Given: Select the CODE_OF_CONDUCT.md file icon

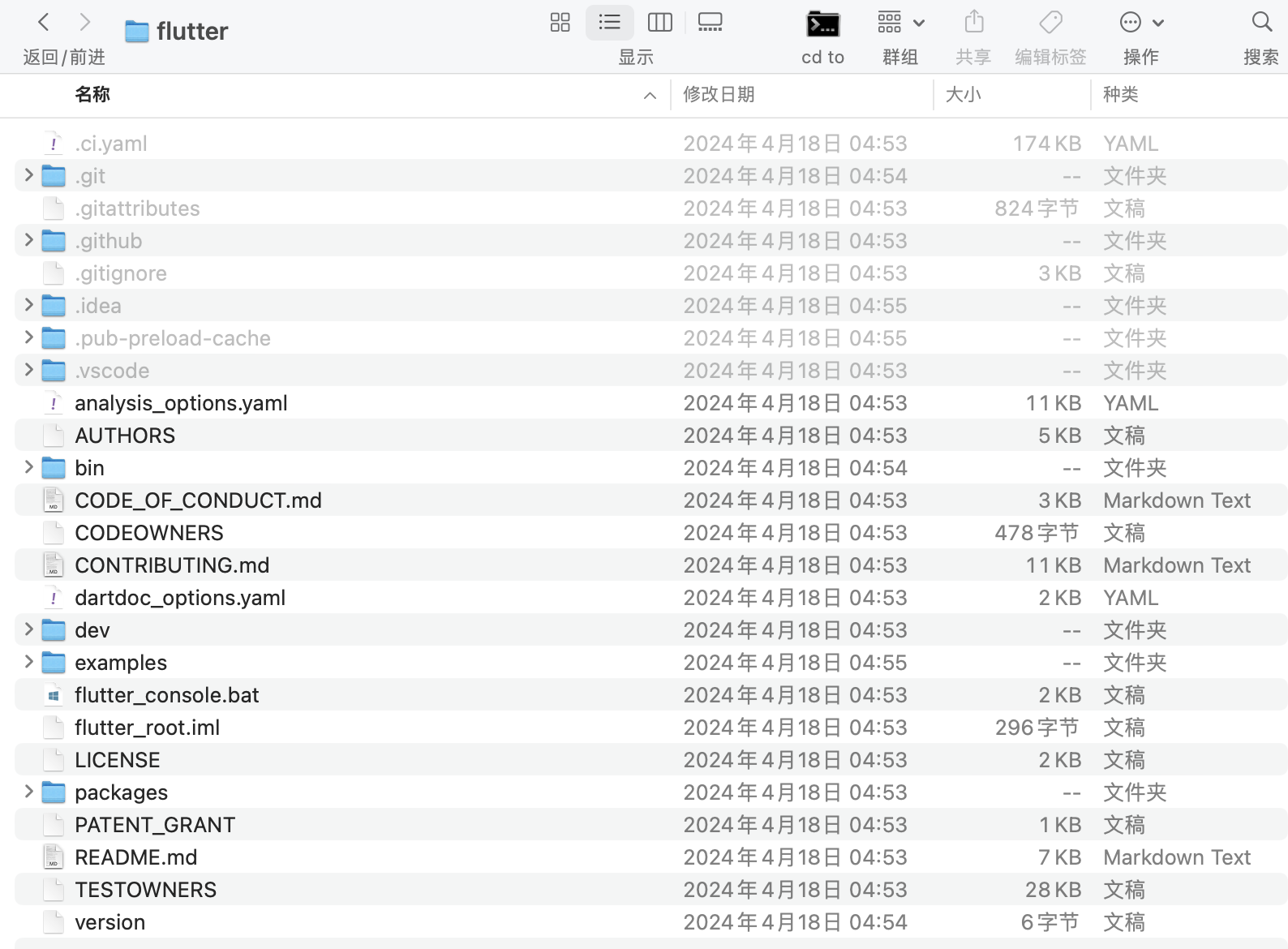Looking at the screenshot, I should click(54, 500).
